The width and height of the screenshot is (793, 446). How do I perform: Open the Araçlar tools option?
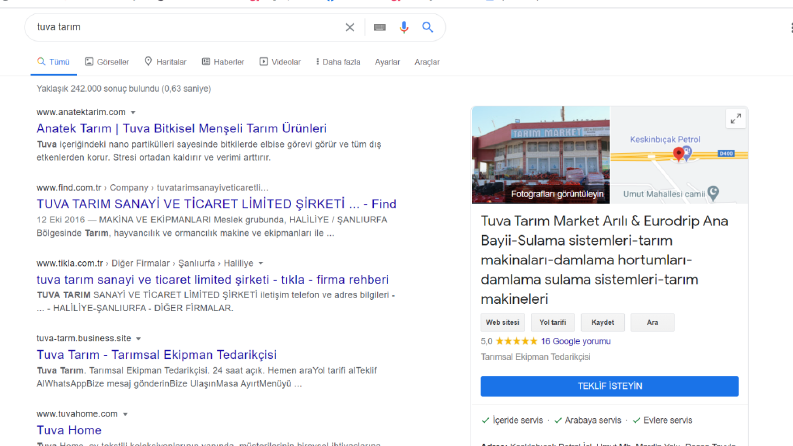point(427,62)
